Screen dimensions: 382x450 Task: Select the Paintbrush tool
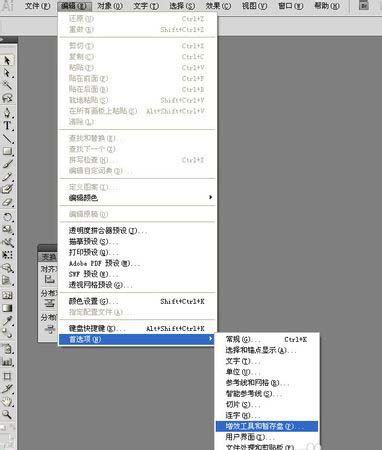[7, 164]
